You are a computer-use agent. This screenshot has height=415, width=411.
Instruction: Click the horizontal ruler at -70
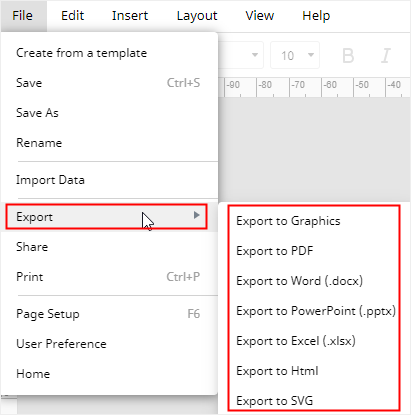[298, 85]
